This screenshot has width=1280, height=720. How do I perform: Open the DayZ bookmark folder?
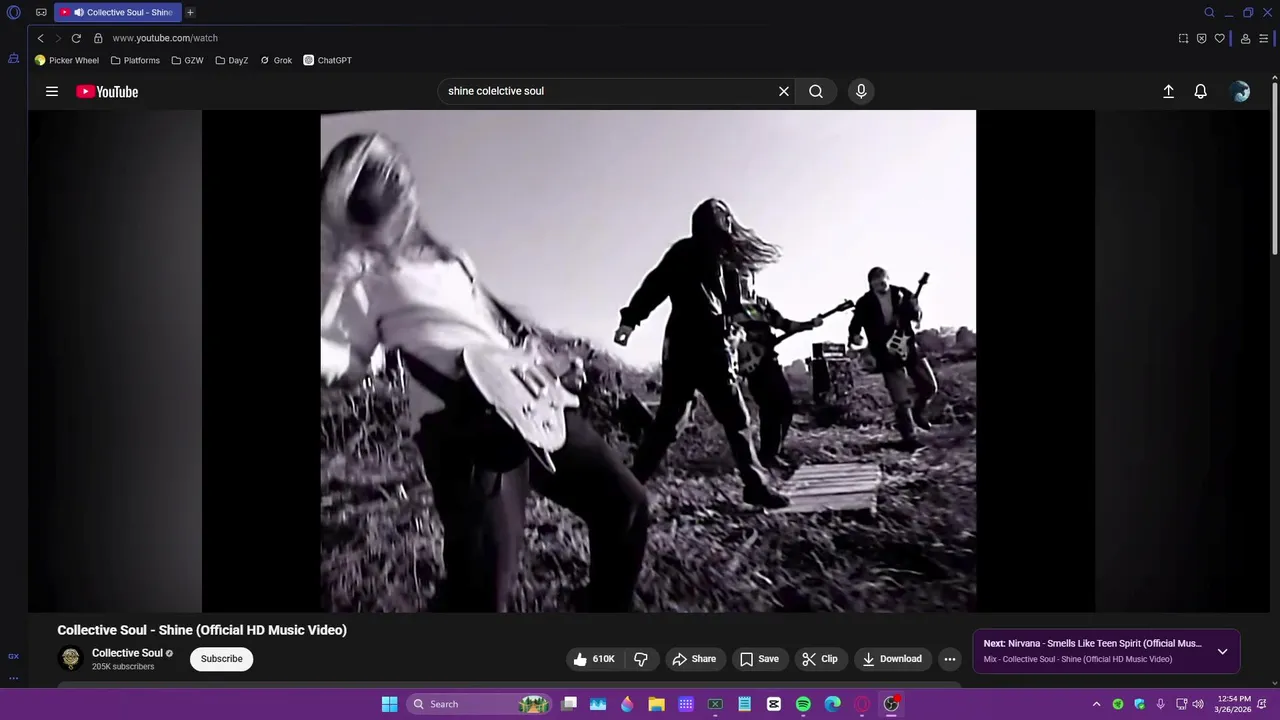point(232,60)
